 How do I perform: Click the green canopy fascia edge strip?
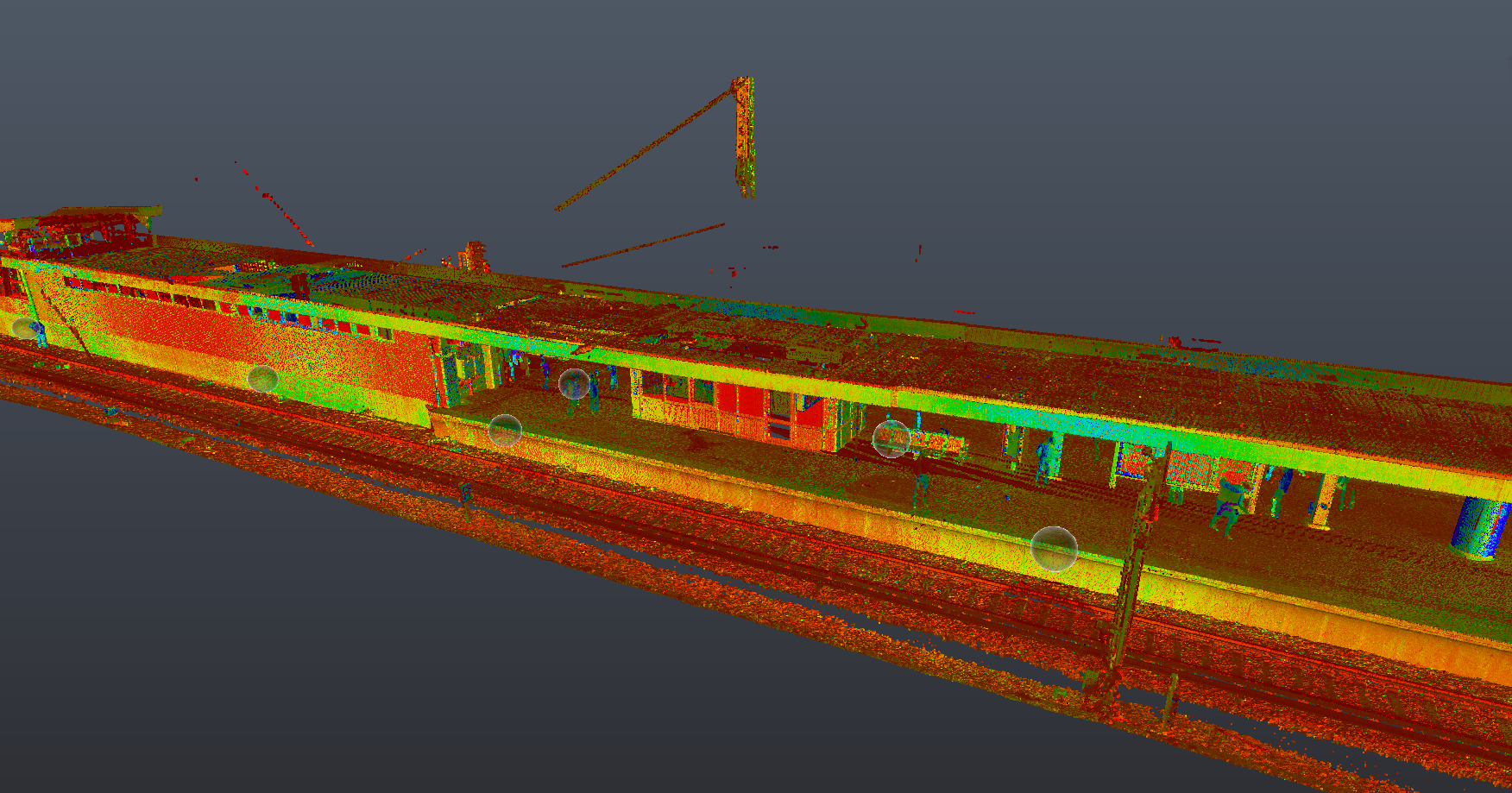949,403
